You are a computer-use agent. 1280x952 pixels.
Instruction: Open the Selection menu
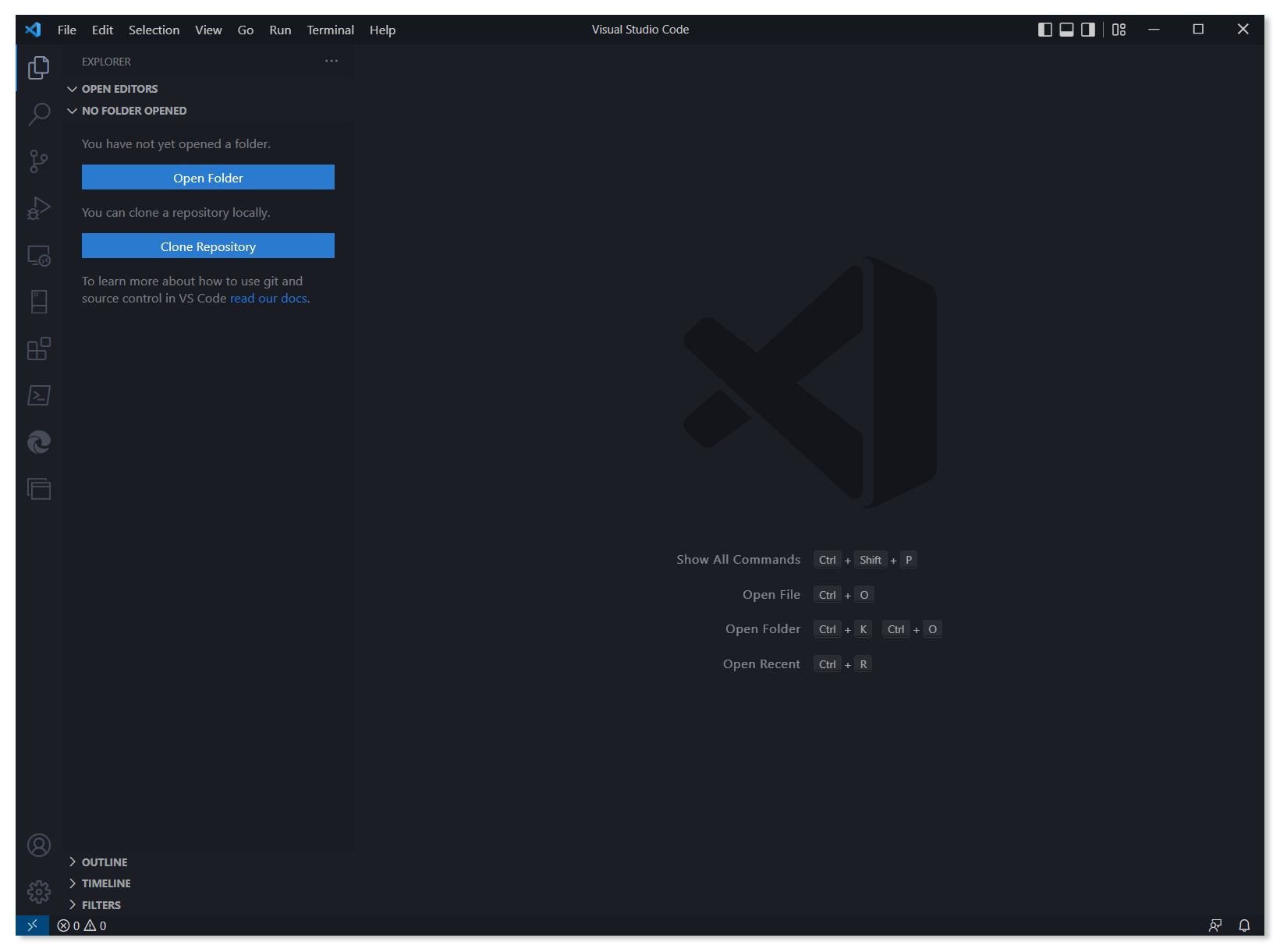154,30
